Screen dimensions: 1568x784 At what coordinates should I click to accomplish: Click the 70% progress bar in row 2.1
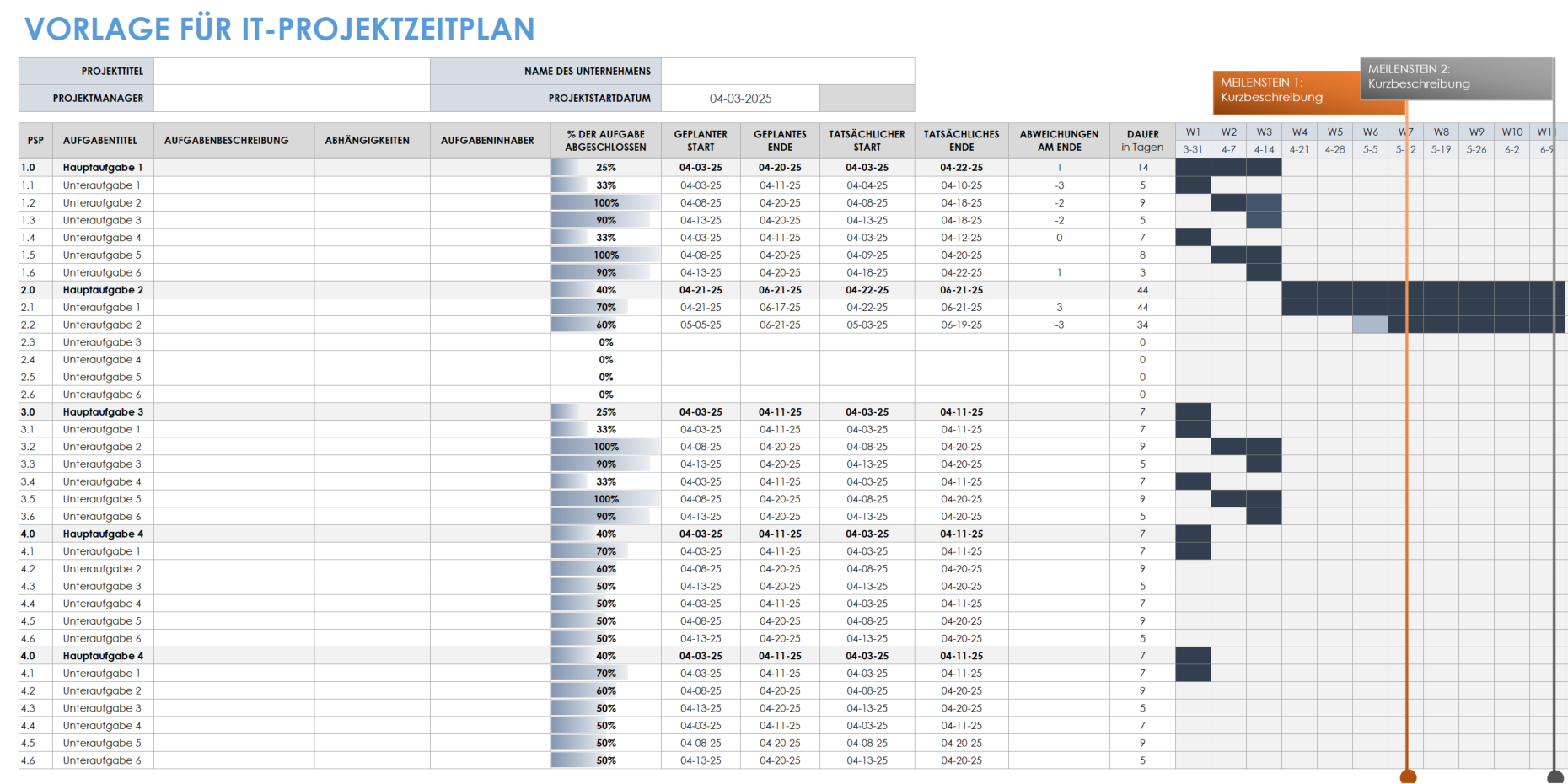click(605, 308)
